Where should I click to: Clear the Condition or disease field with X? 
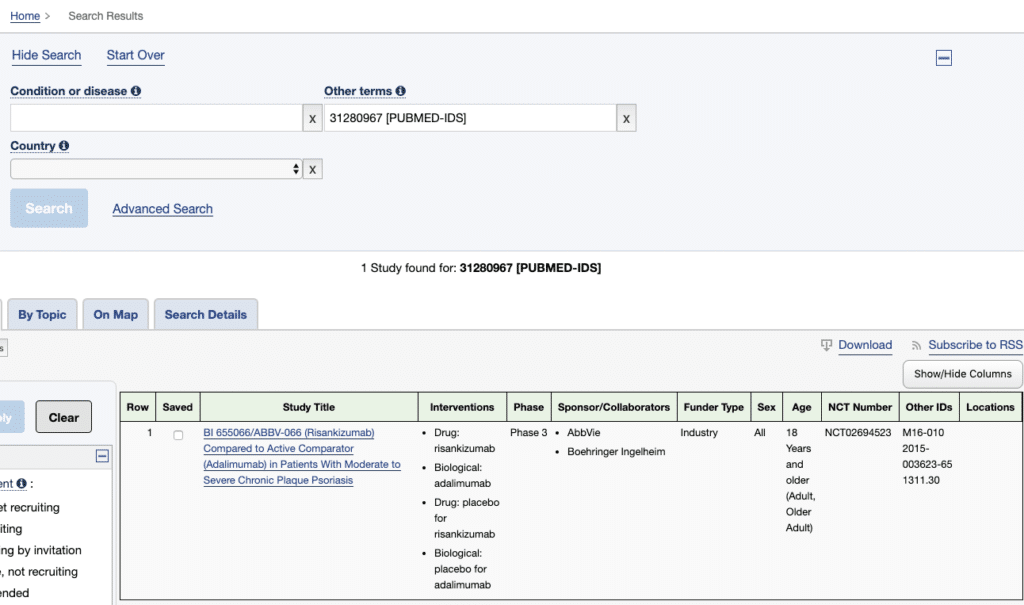click(x=312, y=118)
